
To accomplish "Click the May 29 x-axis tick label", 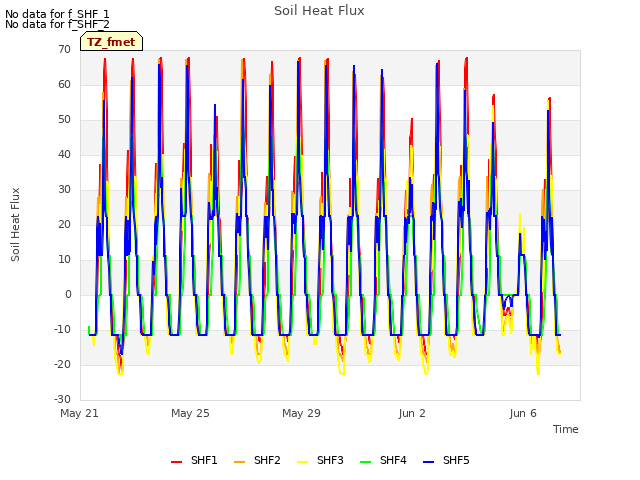I will tap(301, 413).
